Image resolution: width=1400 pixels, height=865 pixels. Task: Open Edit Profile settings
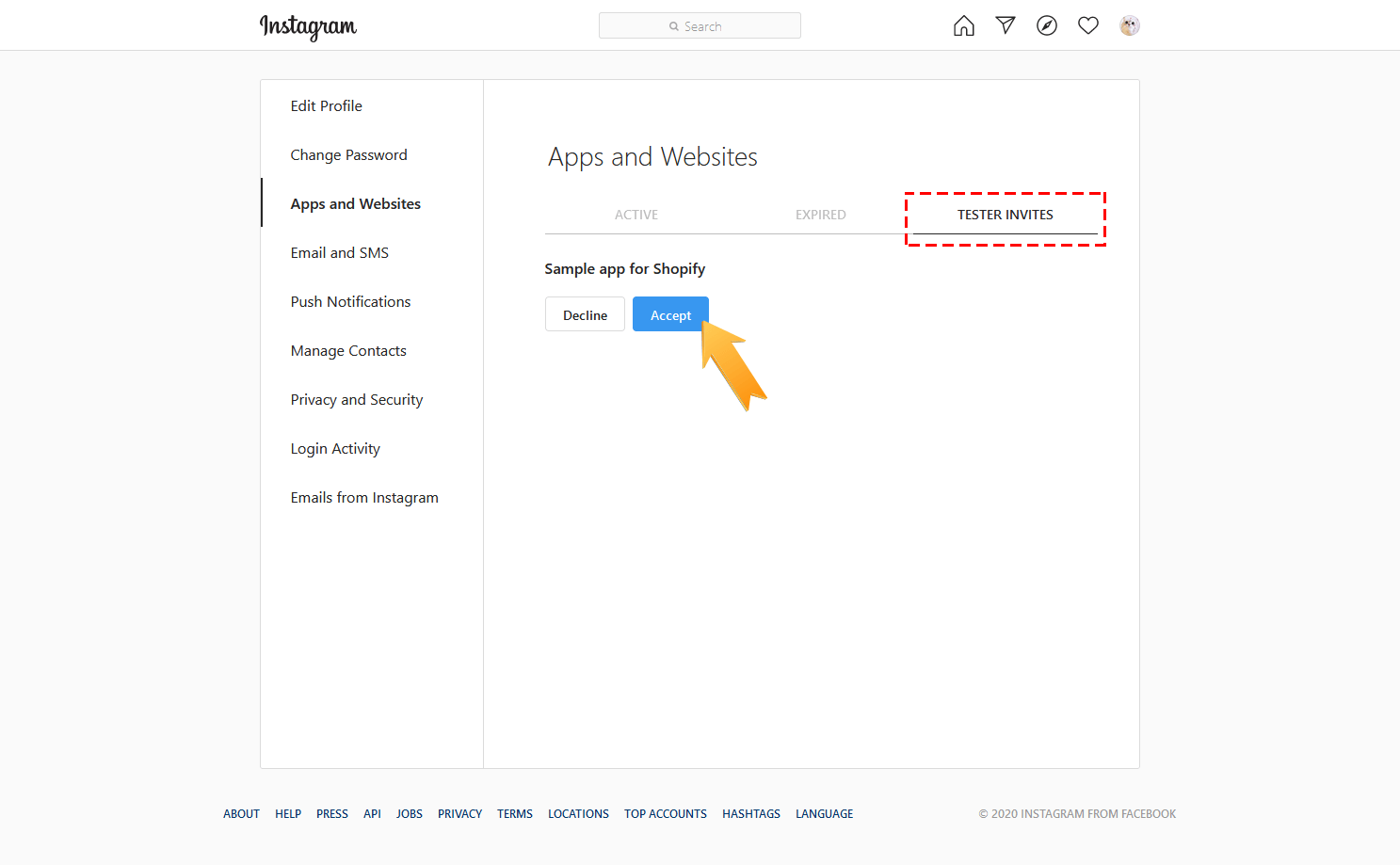click(326, 106)
